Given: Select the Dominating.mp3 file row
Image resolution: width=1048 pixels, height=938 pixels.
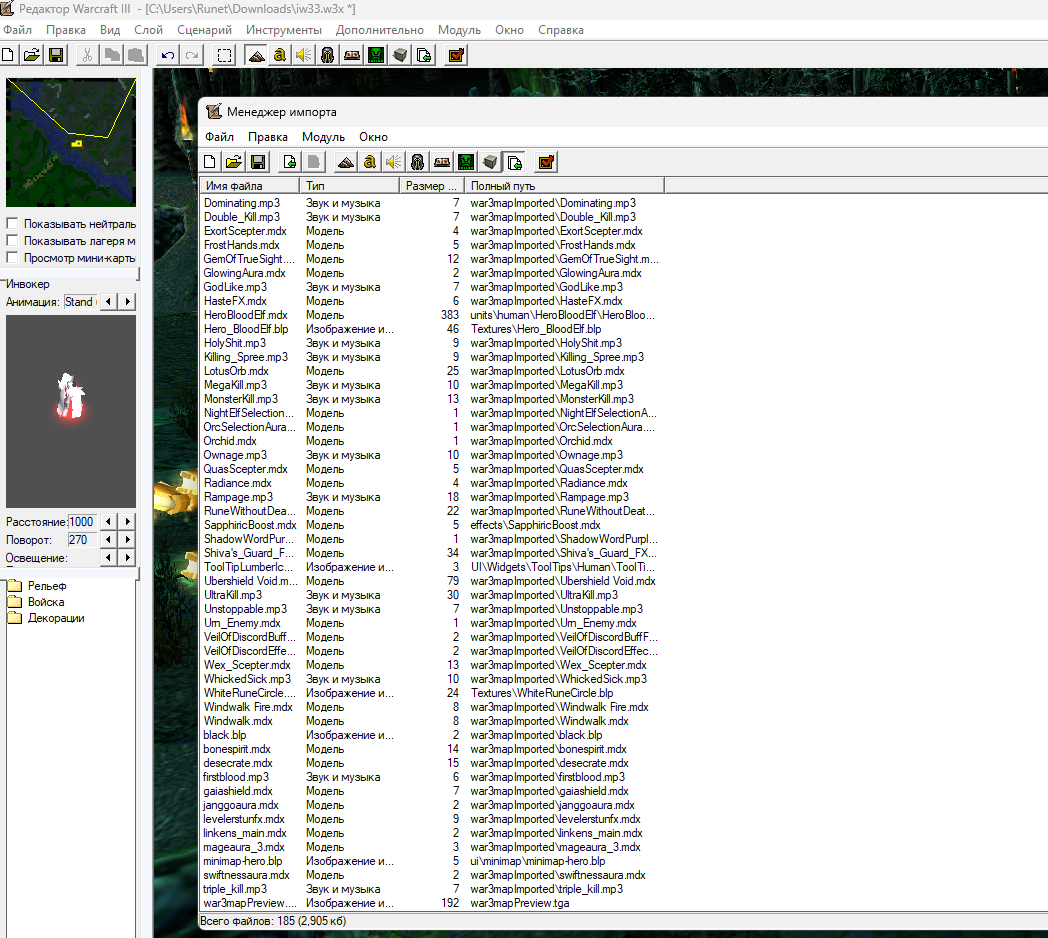Looking at the screenshot, I should click(x=430, y=203).
